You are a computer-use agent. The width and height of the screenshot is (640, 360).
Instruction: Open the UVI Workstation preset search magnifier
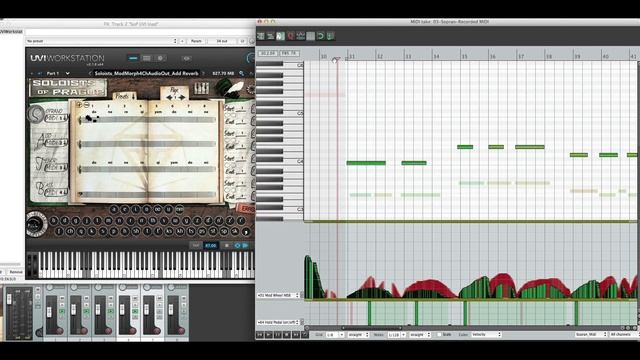[241, 73]
